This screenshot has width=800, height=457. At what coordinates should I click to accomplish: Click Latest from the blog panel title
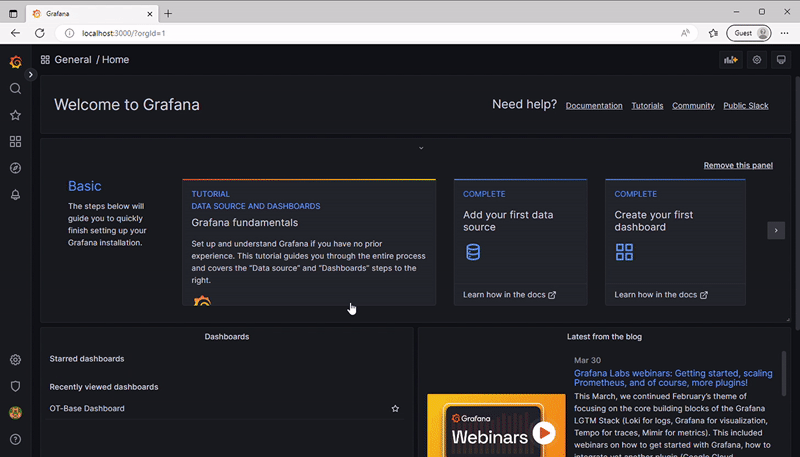(x=604, y=337)
